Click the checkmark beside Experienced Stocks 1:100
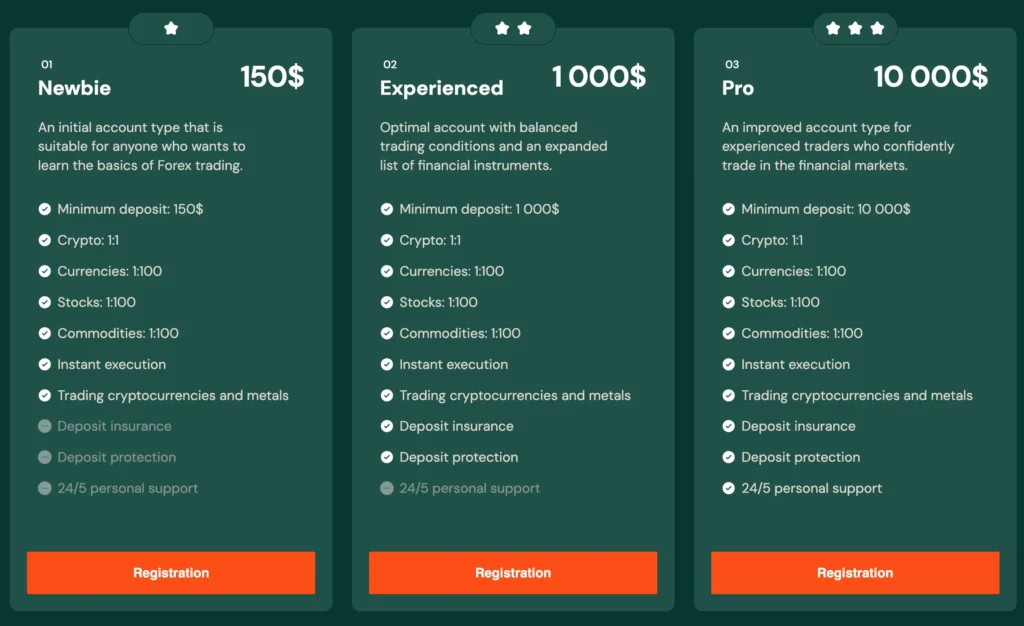 (387, 303)
